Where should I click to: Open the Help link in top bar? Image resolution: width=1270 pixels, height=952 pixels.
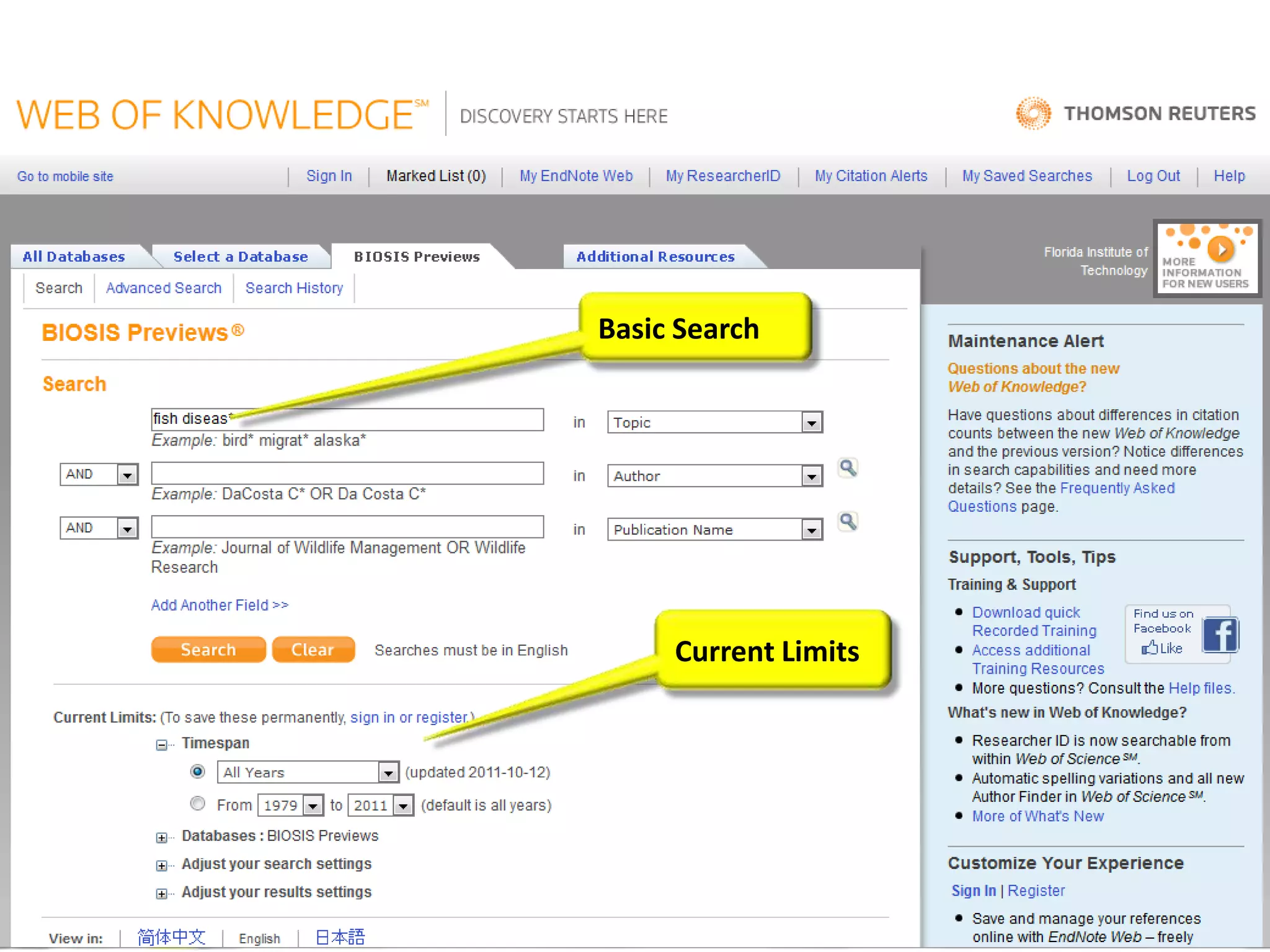1229,176
